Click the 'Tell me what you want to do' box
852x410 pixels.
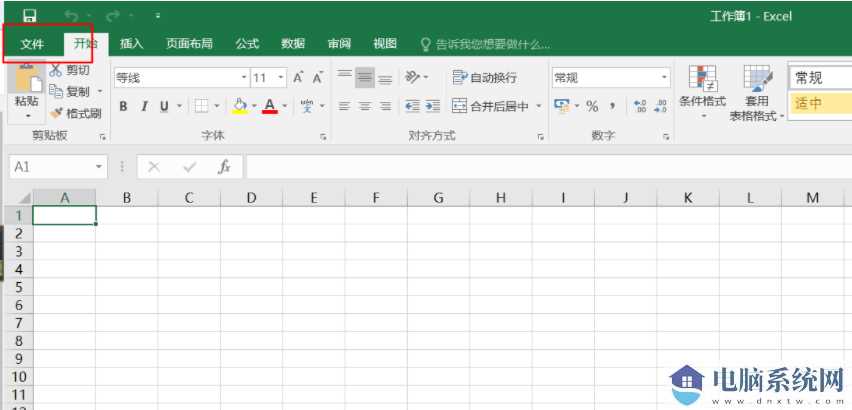pyautogui.click(x=487, y=44)
